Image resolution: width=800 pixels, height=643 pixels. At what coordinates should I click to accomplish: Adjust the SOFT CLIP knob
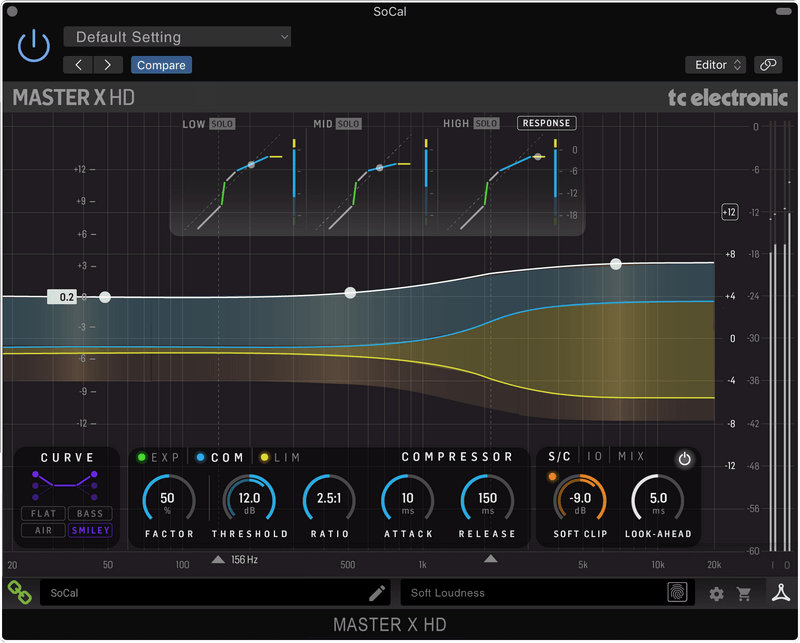point(578,498)
